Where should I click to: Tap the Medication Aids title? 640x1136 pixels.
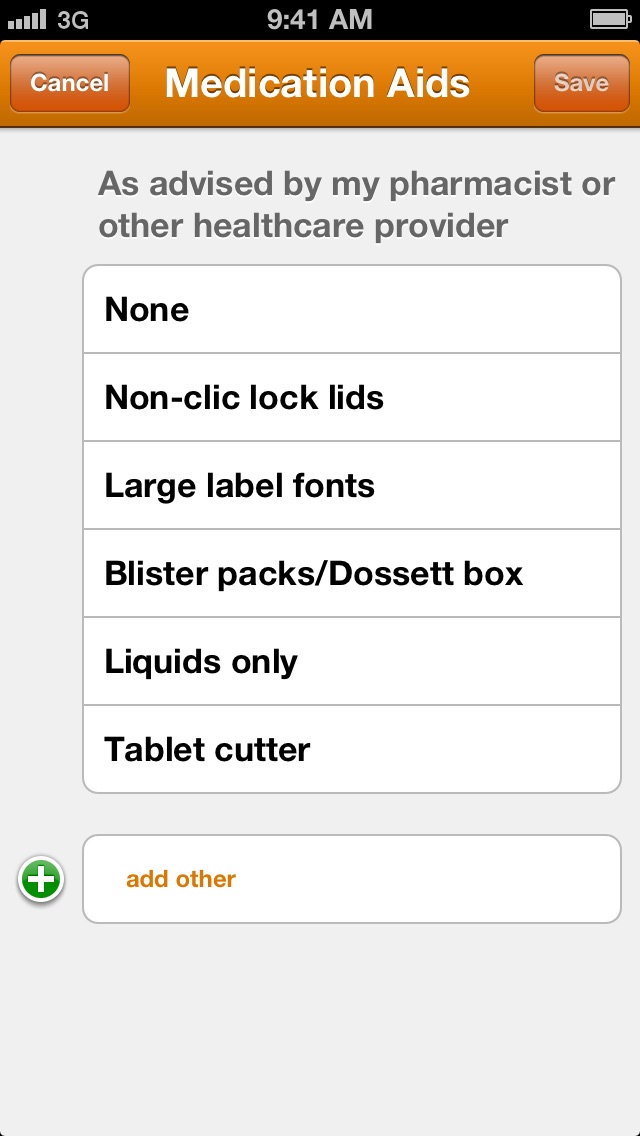click(x=317, y=83)
